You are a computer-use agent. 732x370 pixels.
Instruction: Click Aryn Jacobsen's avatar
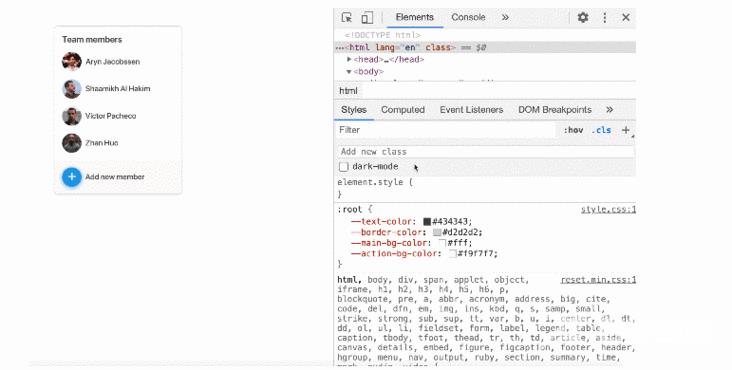pos(72,62)
